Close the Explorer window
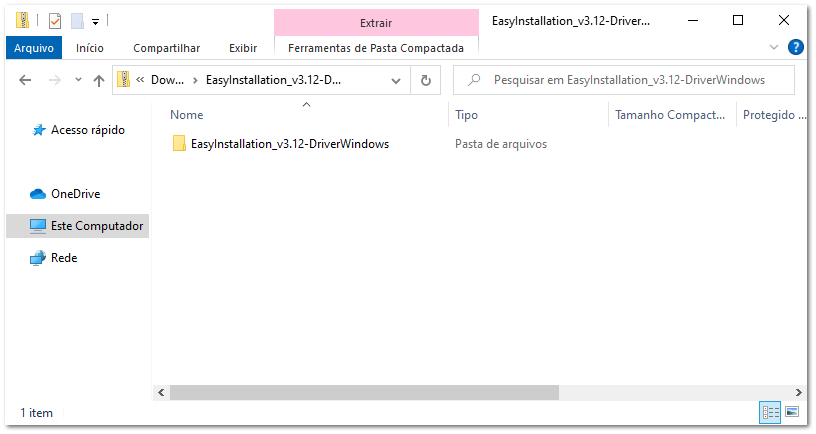Image resolution: width=816 pixels, height=434 pixels. 784,20
